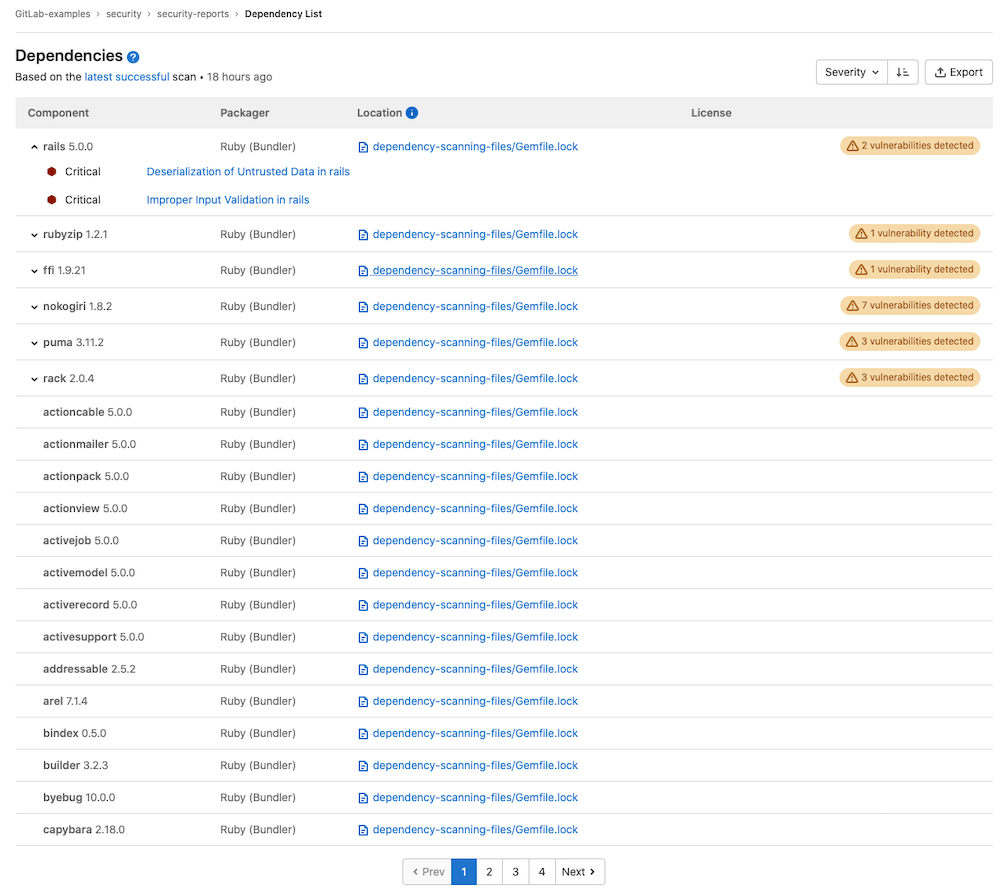Image resolution: width=1000 pixels, height=889 pixels.
Task: Click the help icon beside the Dependencies heading
Action: 133,56
